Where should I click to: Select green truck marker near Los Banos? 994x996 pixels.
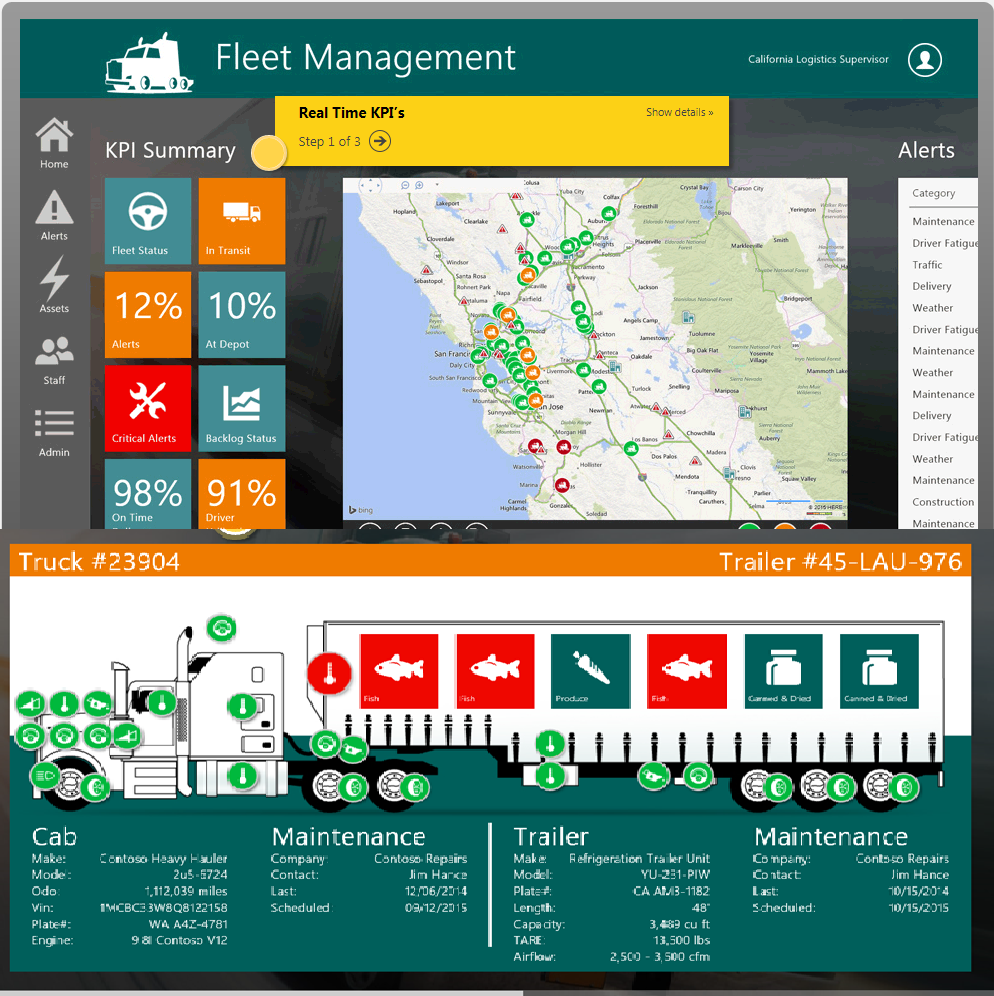pyautogui.click(x=631, y=448)
